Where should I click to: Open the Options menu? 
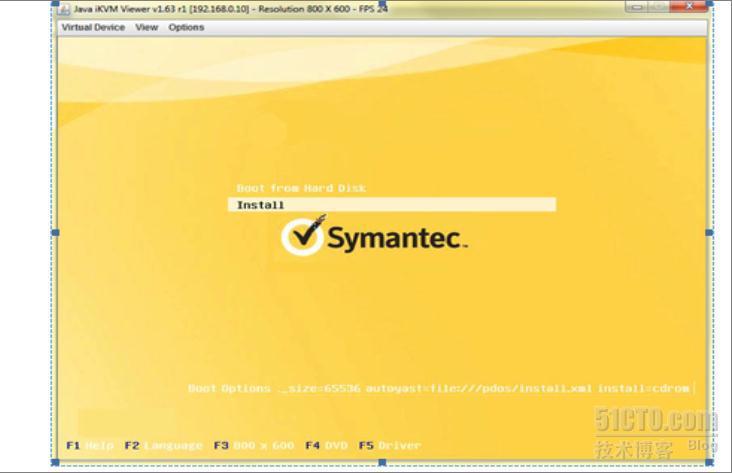click(186, 27)
